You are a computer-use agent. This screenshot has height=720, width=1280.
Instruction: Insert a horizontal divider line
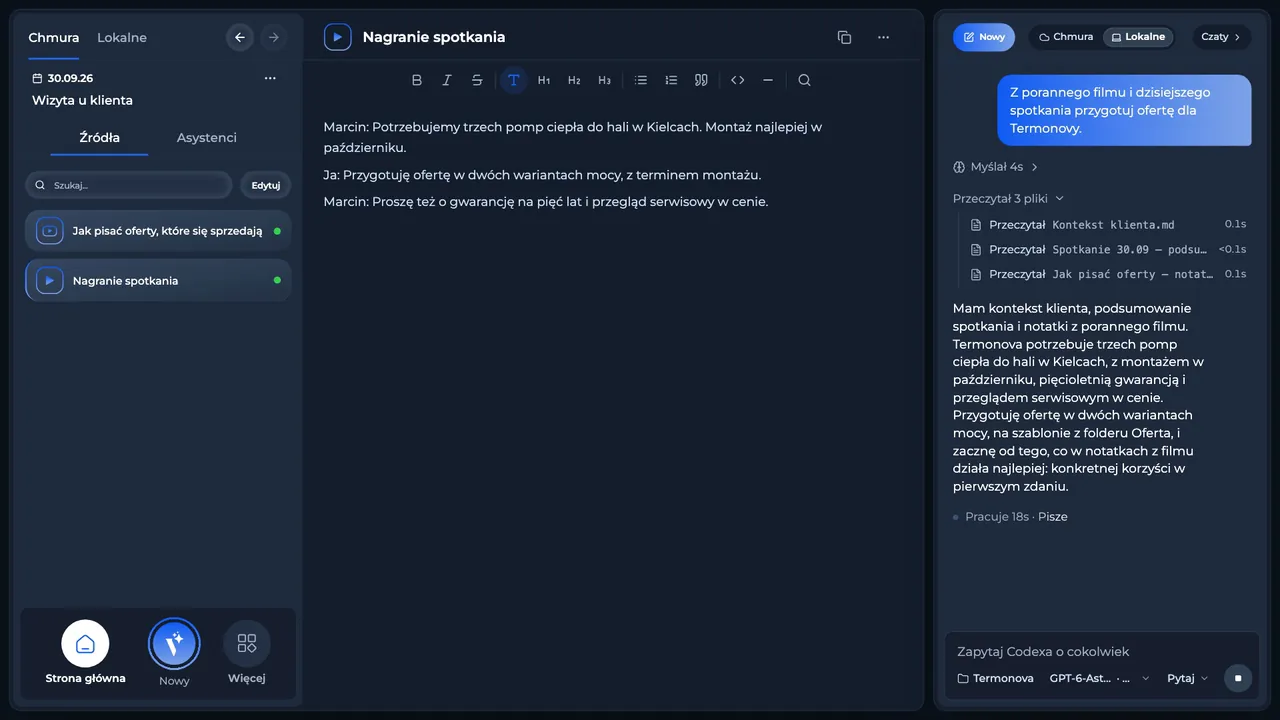[x=768, y=80]
